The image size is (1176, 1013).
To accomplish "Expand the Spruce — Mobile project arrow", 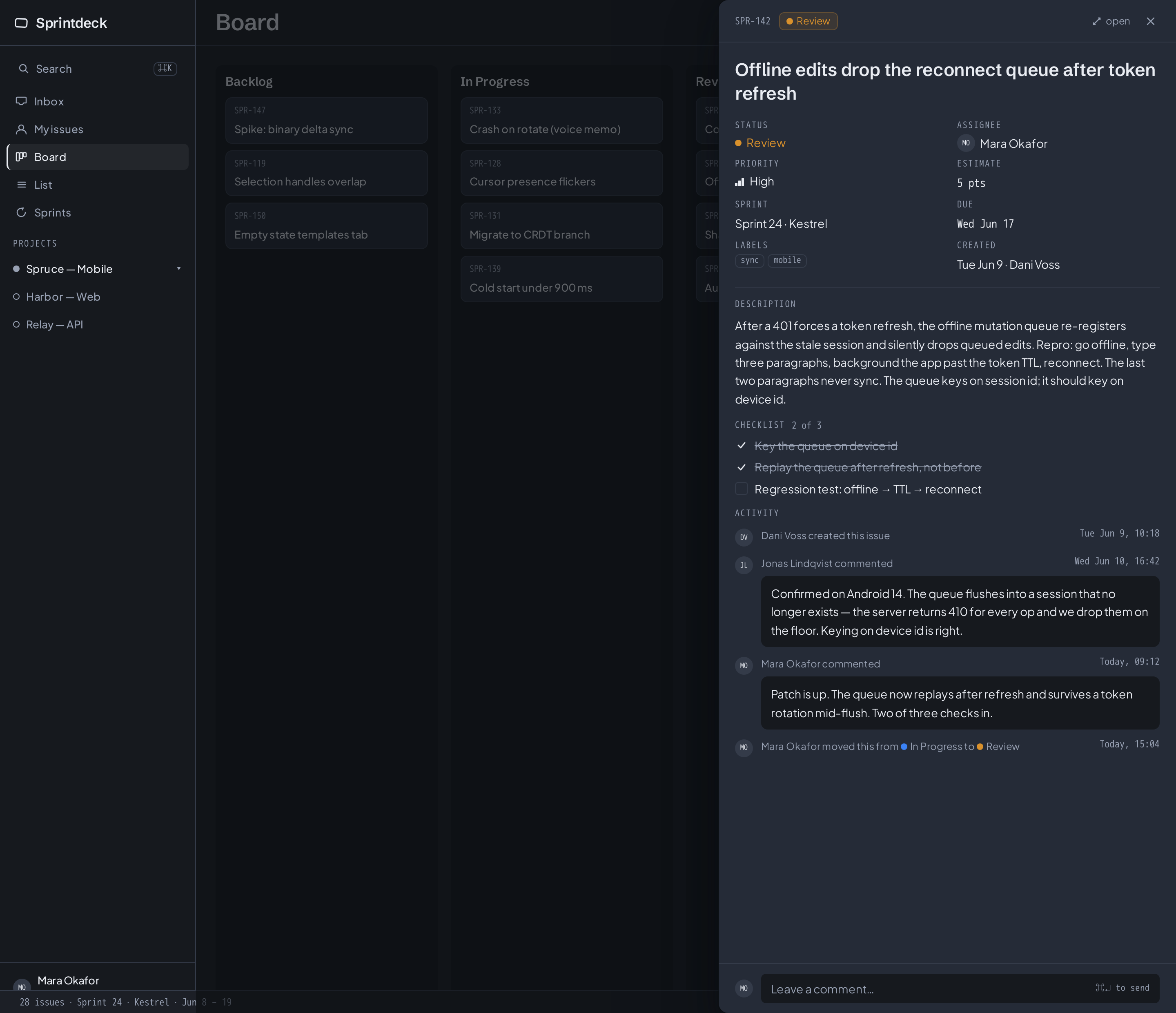I will [179, 269].
